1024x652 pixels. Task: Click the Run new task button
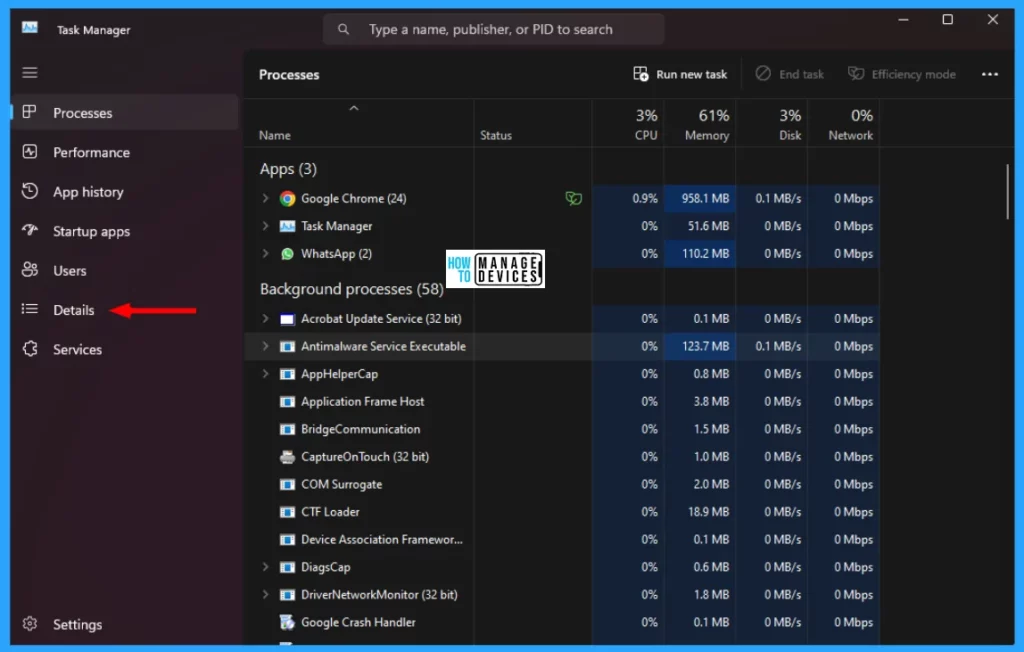coord(680,74)
